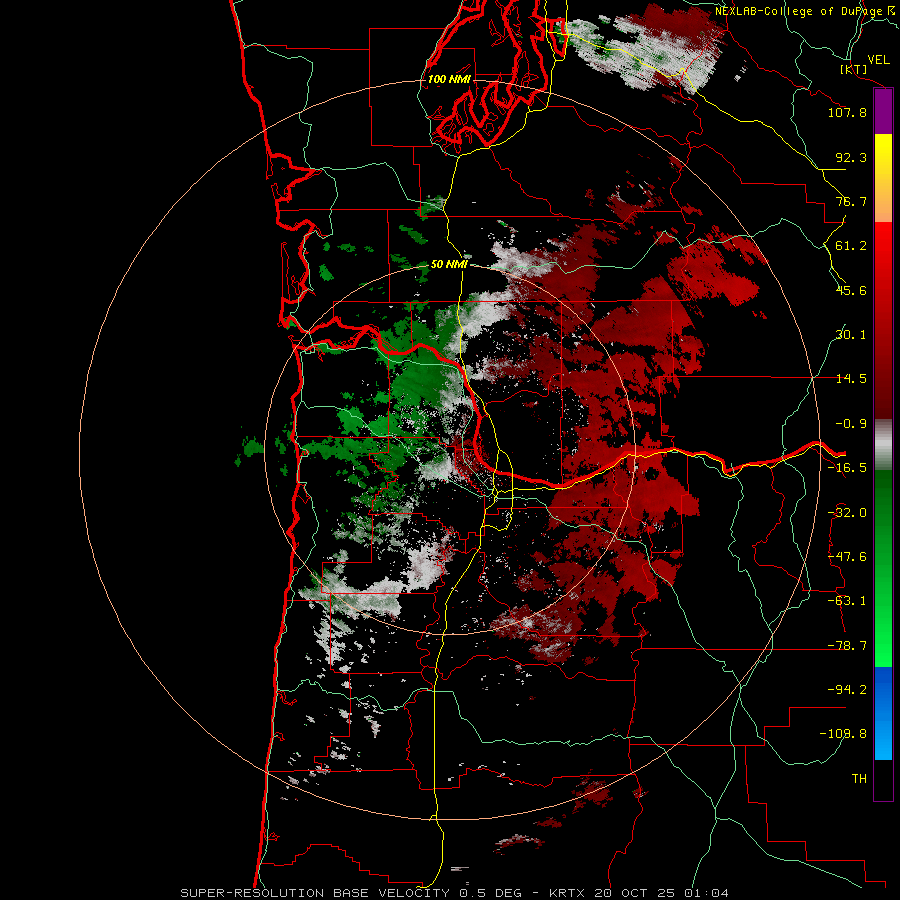Image resolution: width=900 pixels, height=900 pixels.
Task: Select the 76.7 velocity scale value
Action: tap(851, 201)
